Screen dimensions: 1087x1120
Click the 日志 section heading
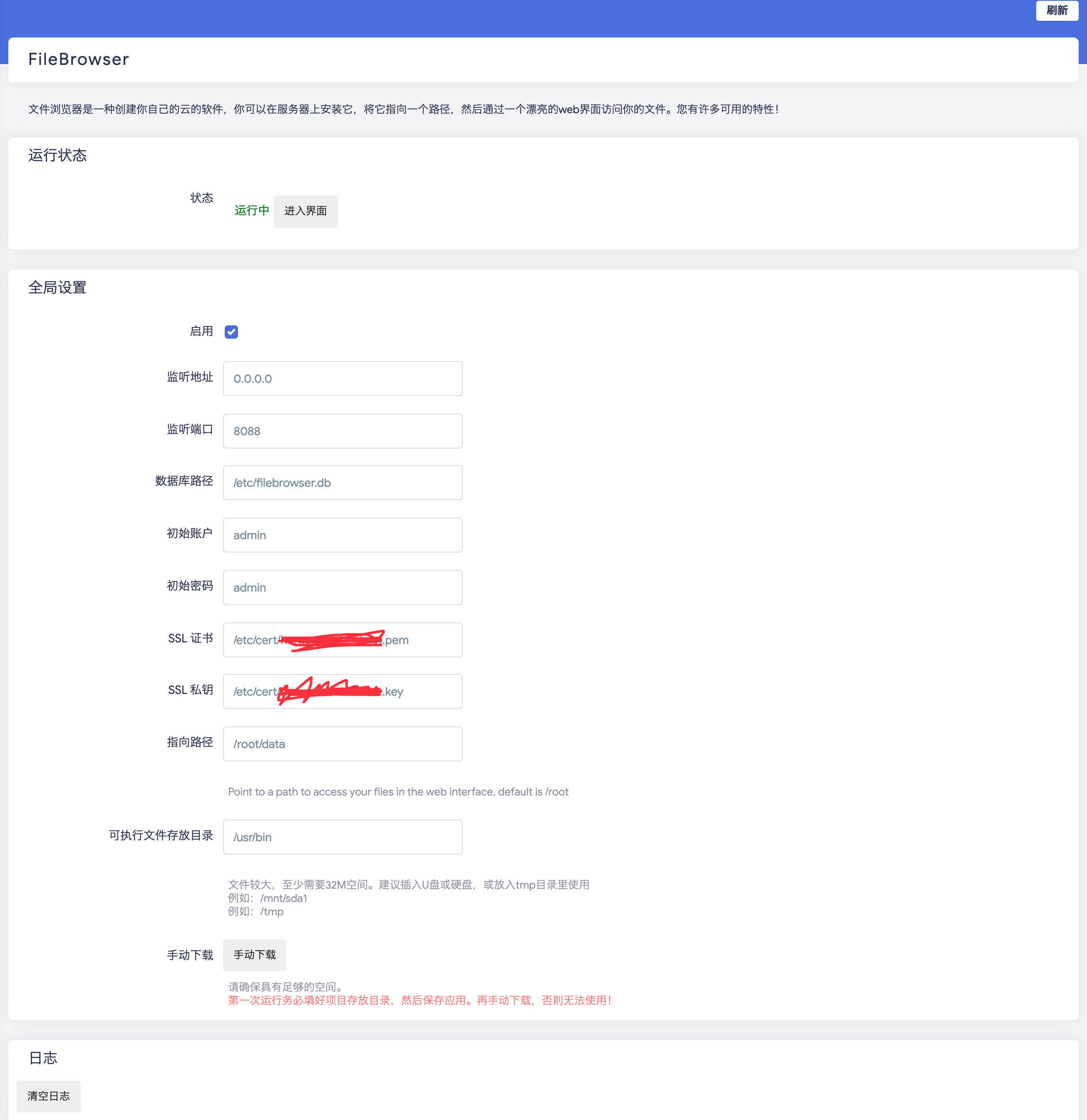[x=43, y=1058]
